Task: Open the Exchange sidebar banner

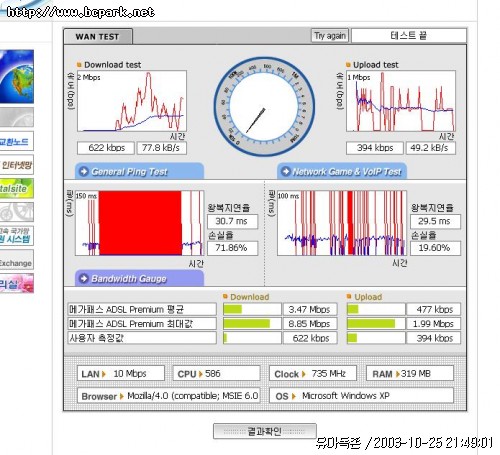Action: pos(17,260)
